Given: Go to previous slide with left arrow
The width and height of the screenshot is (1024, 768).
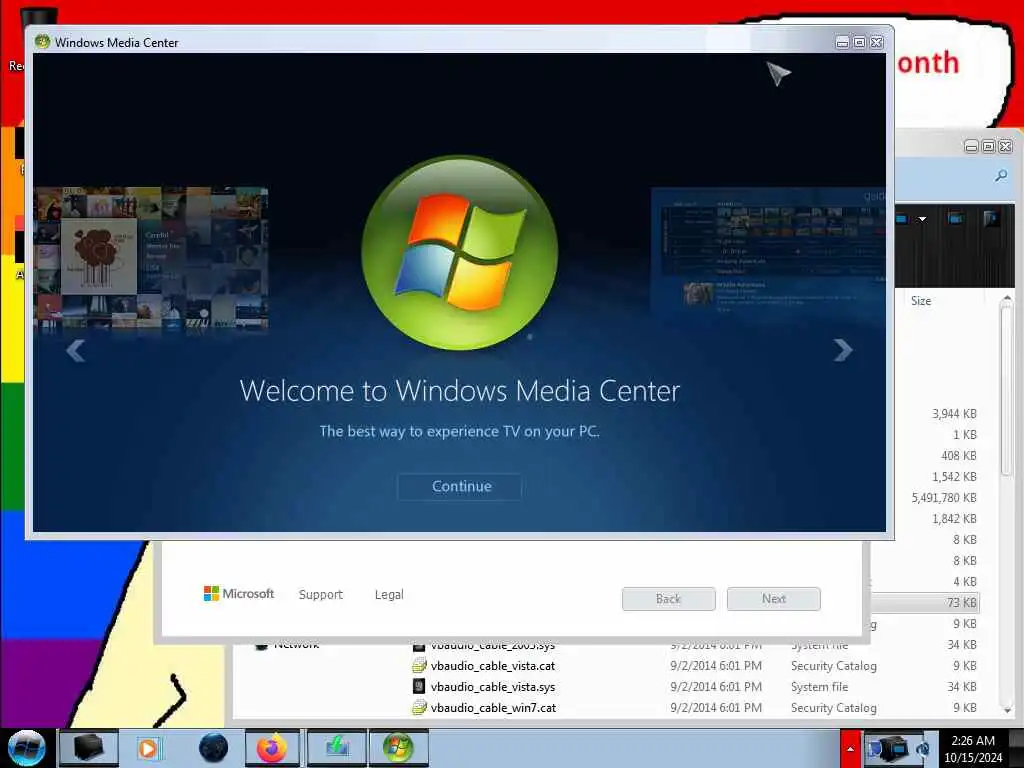Looking at the screenshot, I should click(76, 351).
